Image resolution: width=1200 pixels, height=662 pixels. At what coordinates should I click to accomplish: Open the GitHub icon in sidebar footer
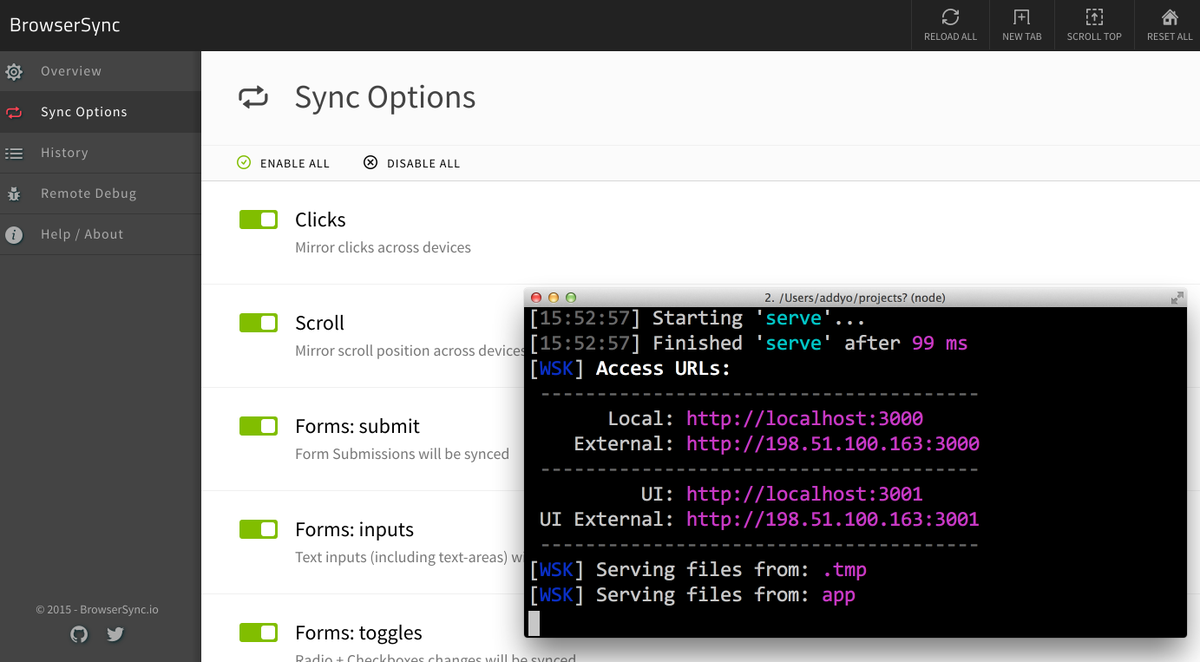click(79, 634)
